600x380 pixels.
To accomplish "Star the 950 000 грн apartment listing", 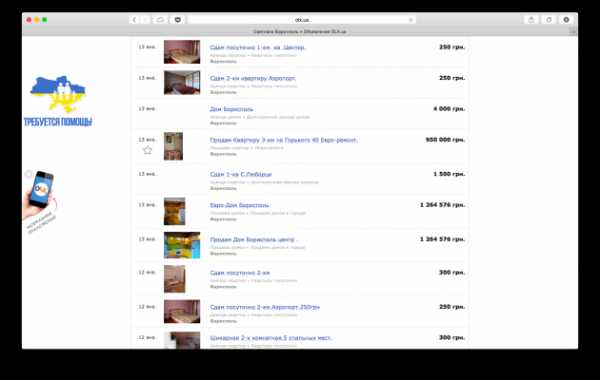I will (x=147, y=150).
